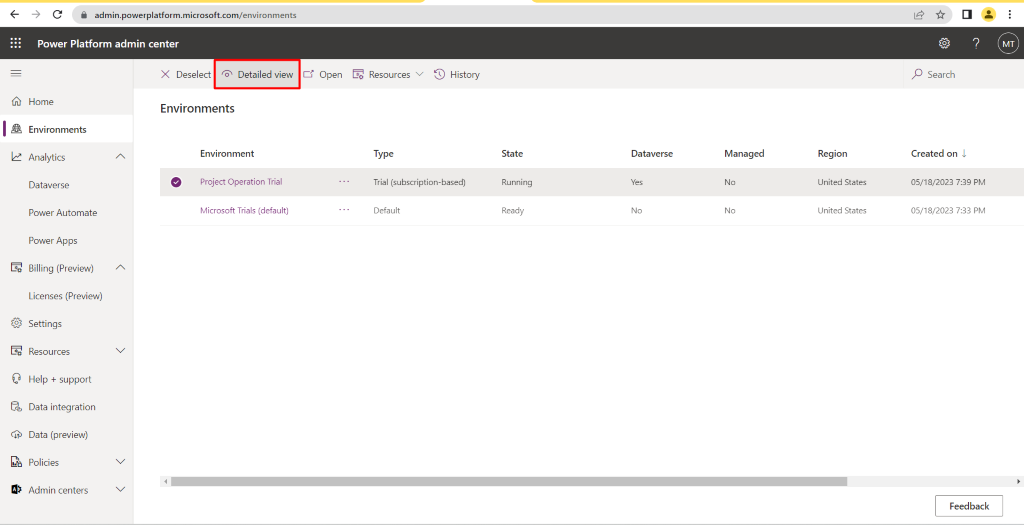
Task: Open the browser profile icon
Action: 989,14
